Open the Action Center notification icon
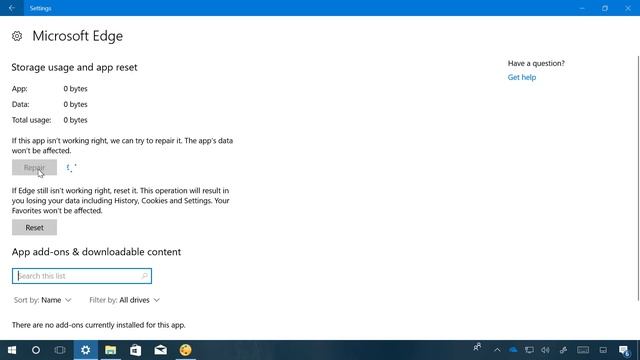Screen dimensions: 640x360 [624, 350]
